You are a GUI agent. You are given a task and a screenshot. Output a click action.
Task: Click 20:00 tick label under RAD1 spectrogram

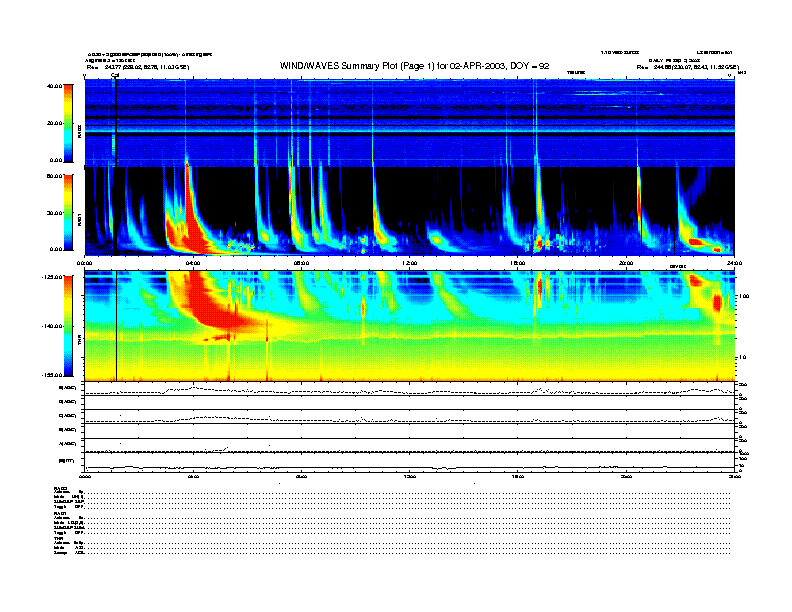626,263
